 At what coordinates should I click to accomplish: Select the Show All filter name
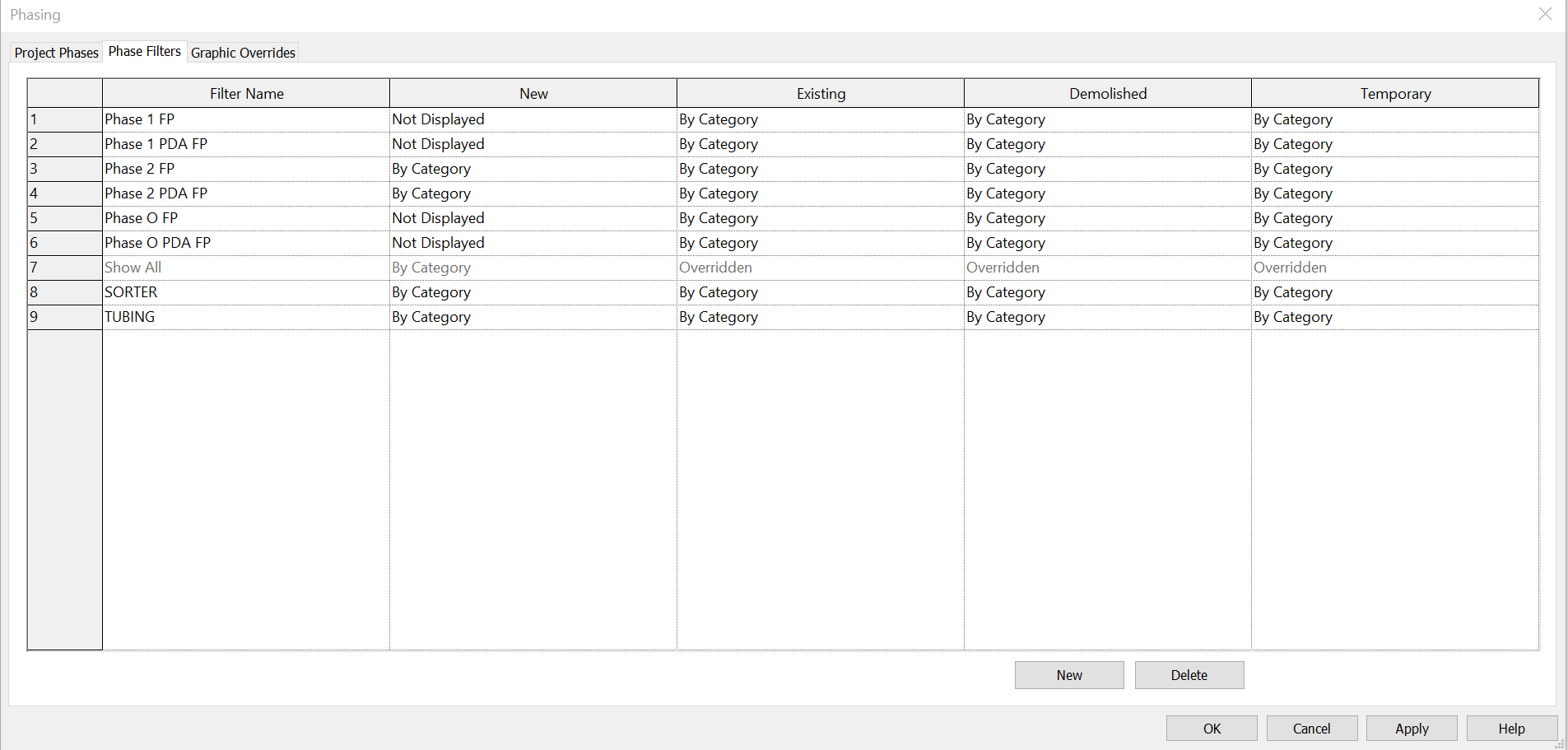click(x=245, y=268)
